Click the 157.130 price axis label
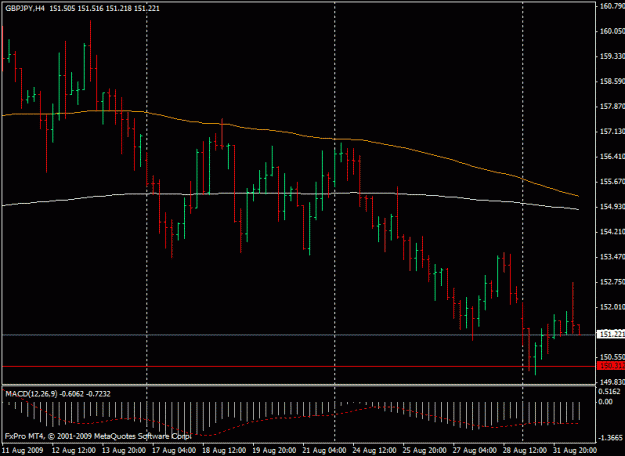Screen dimensions: 625x456 [612, 131]
